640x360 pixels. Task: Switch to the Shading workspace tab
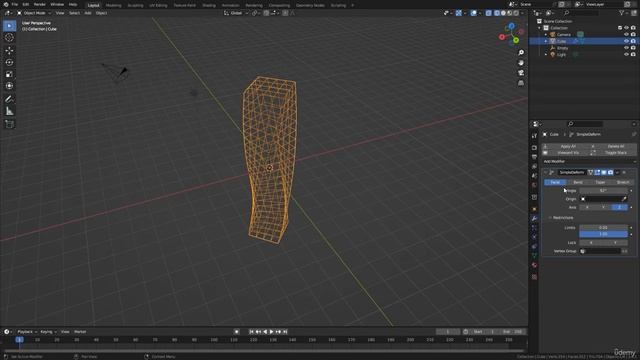point(209,5)
